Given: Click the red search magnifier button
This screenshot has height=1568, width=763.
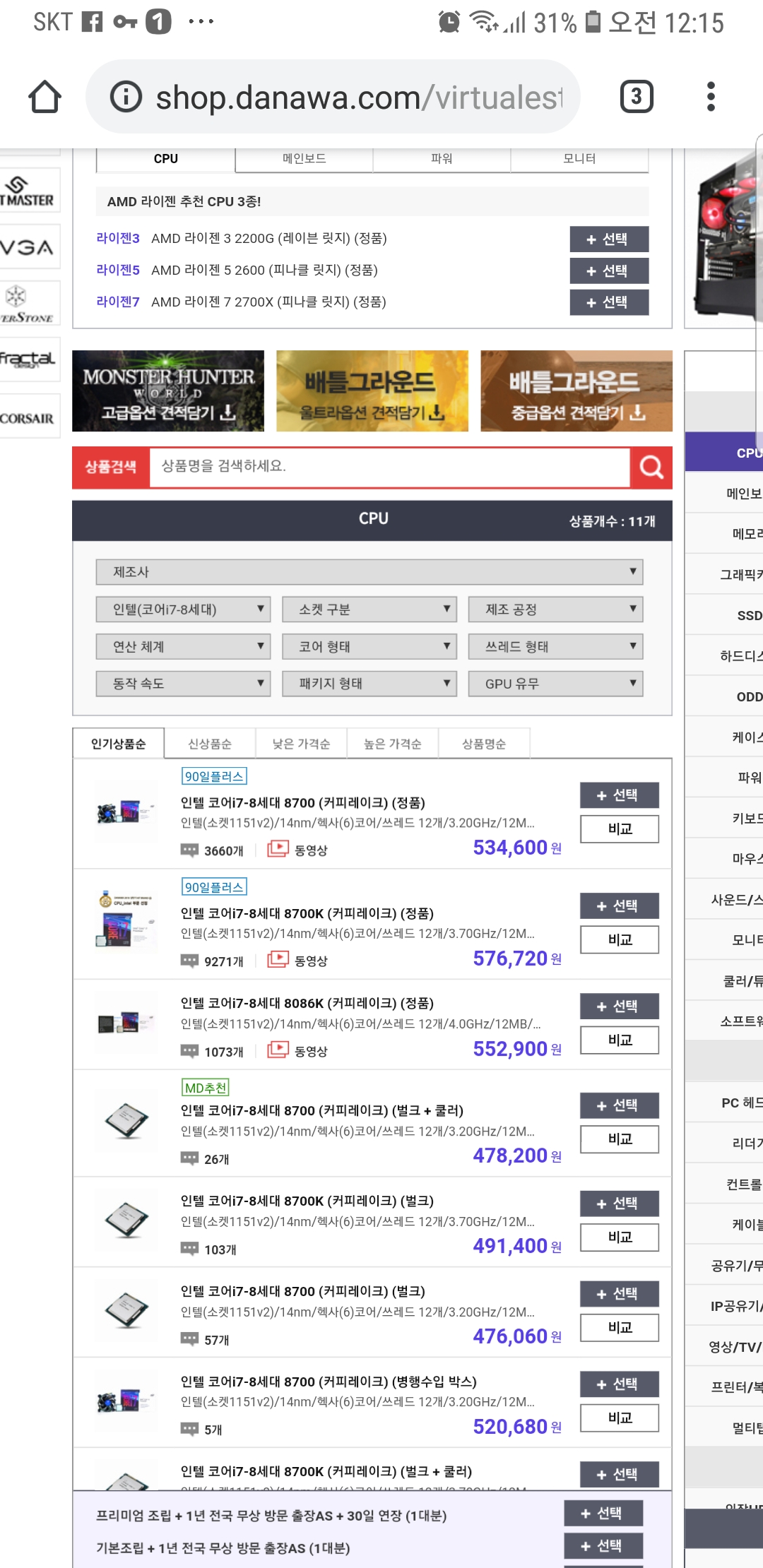Looking at the screenshot, I should [x=651, y=467].
